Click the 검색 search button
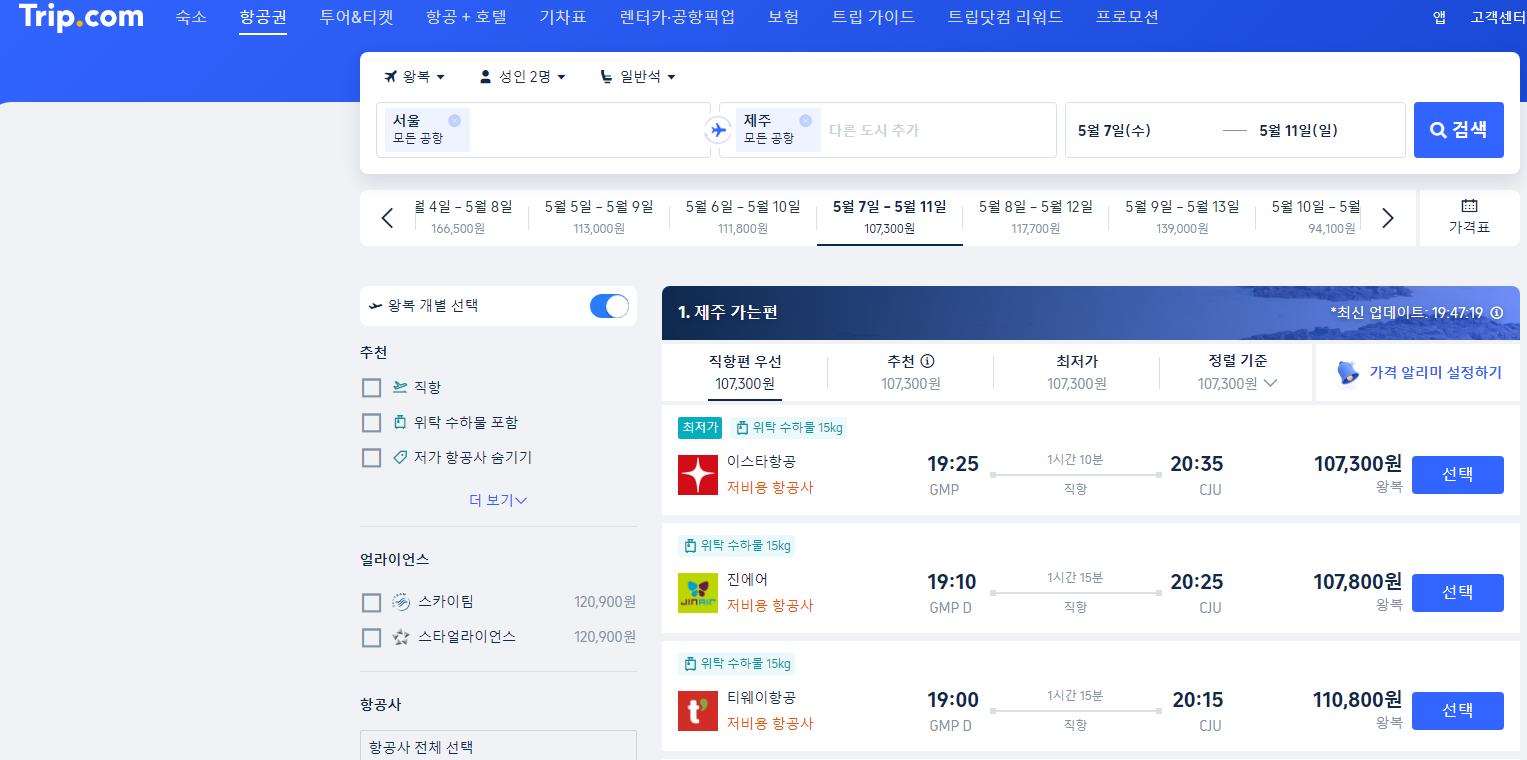 1457,129
